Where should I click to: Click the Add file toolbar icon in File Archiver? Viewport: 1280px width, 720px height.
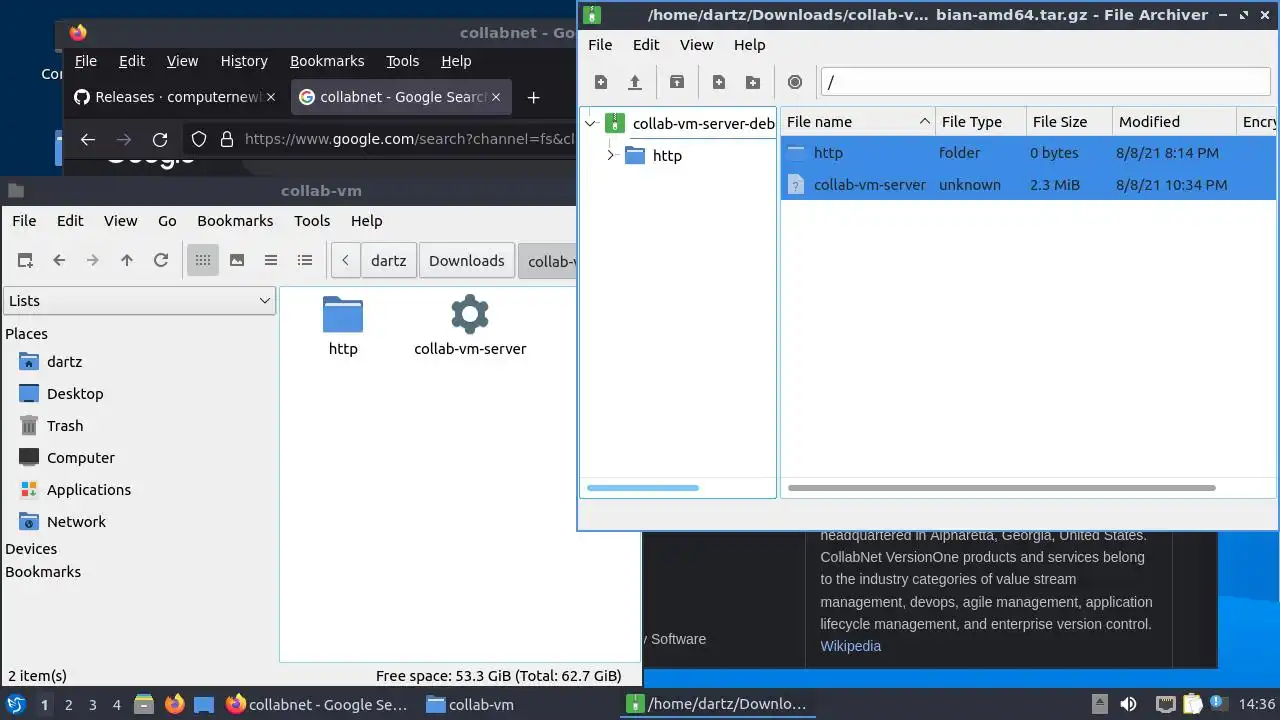click(719, 82)
